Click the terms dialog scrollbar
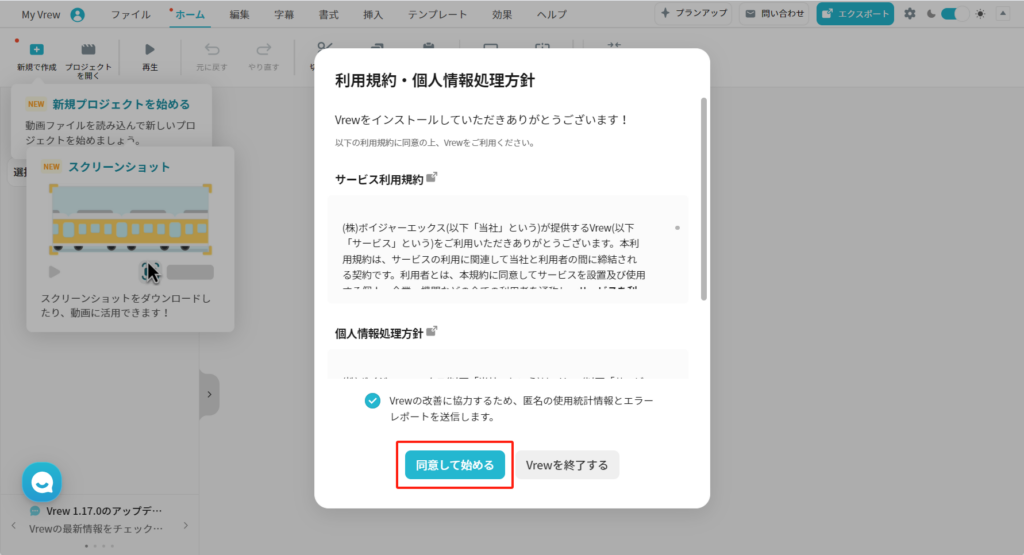The width and height of the screenshot is (1024, 555). pos(703,199)
